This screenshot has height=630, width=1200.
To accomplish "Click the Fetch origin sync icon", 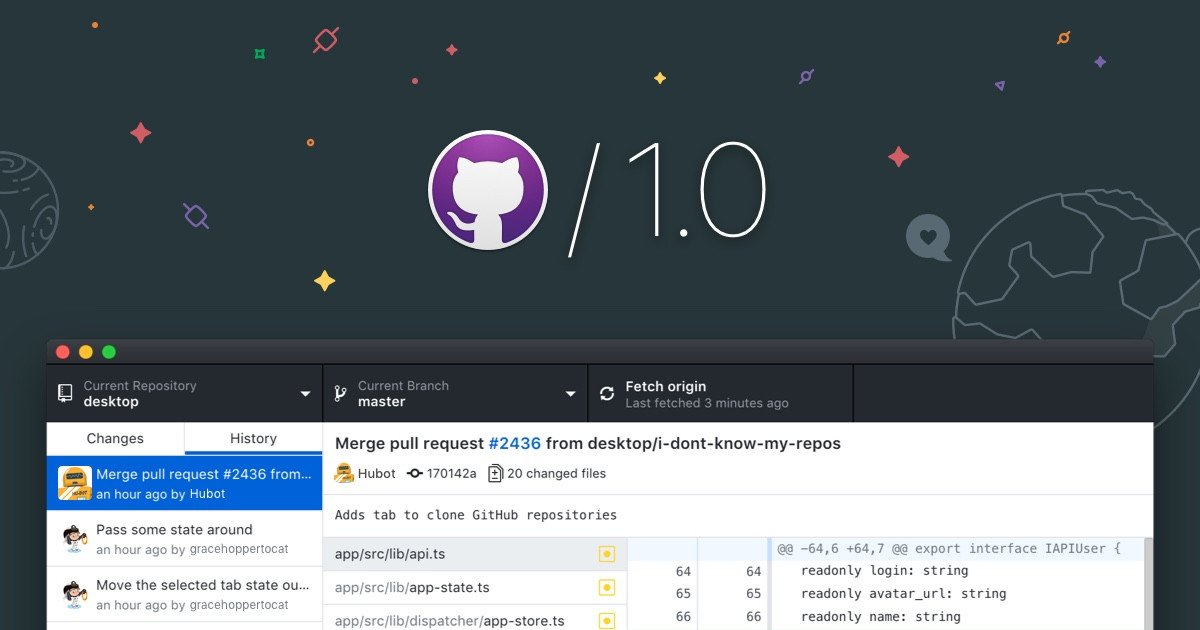I will [607, 393].
